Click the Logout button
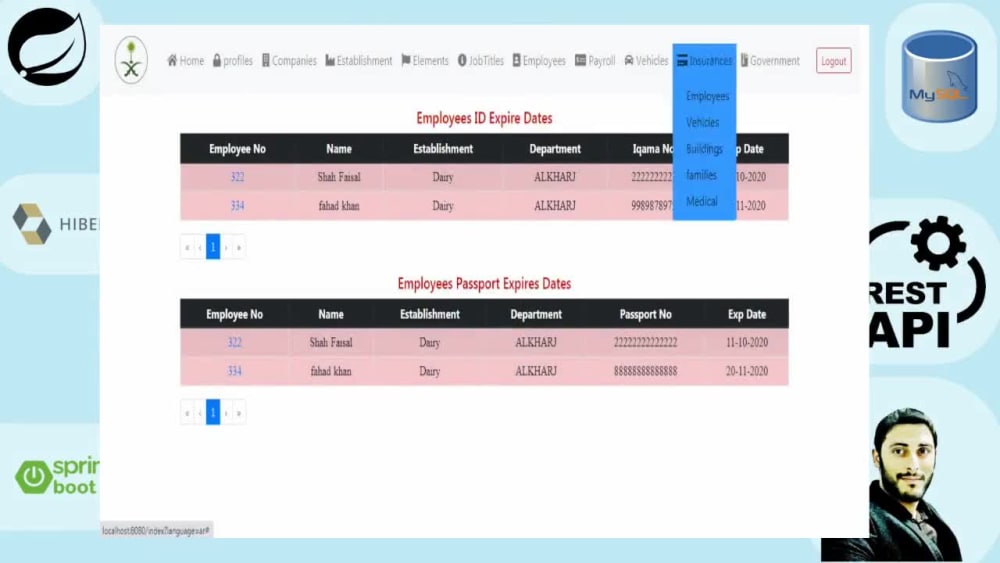 click(x=834, y=61)
